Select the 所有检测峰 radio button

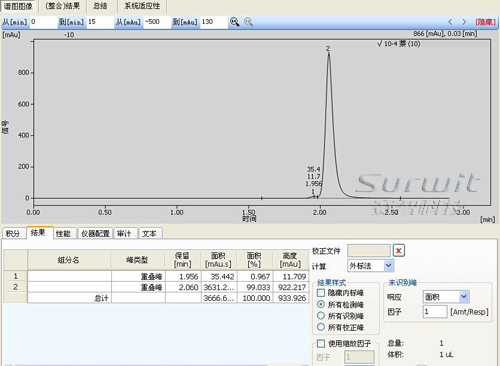(321, 304)
